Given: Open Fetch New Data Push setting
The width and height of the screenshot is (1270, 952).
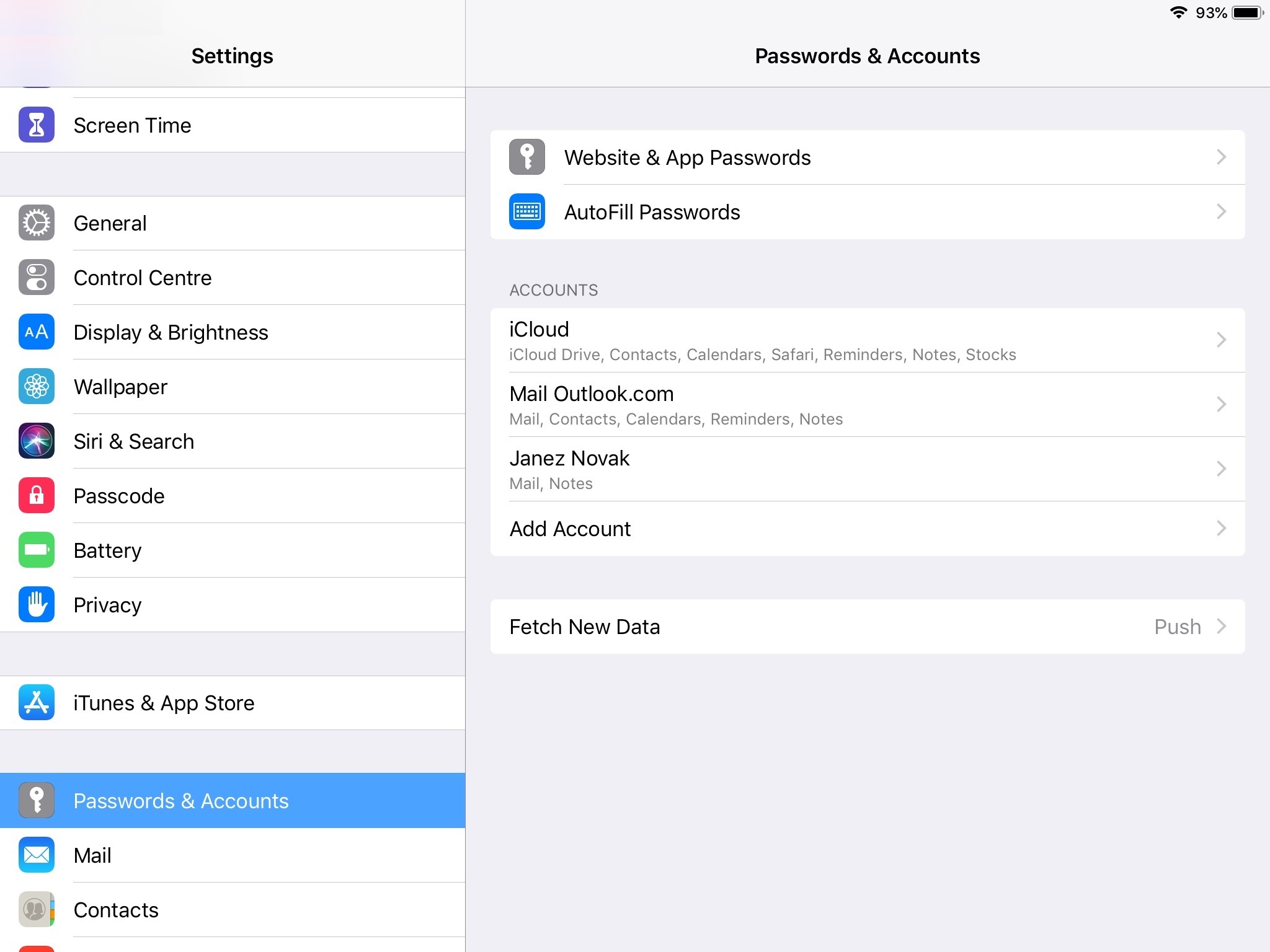Looking at the screenshot, I should [x=868, y=627].
